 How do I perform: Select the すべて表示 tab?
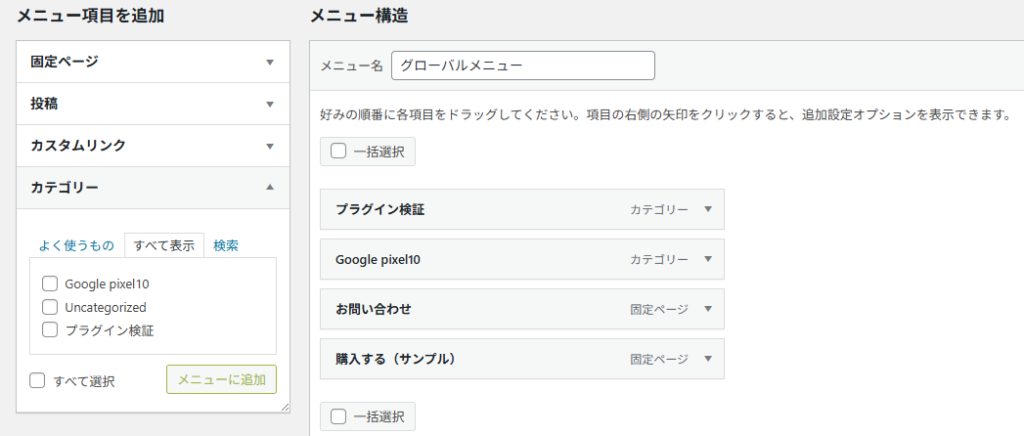(x=164, y=246)
